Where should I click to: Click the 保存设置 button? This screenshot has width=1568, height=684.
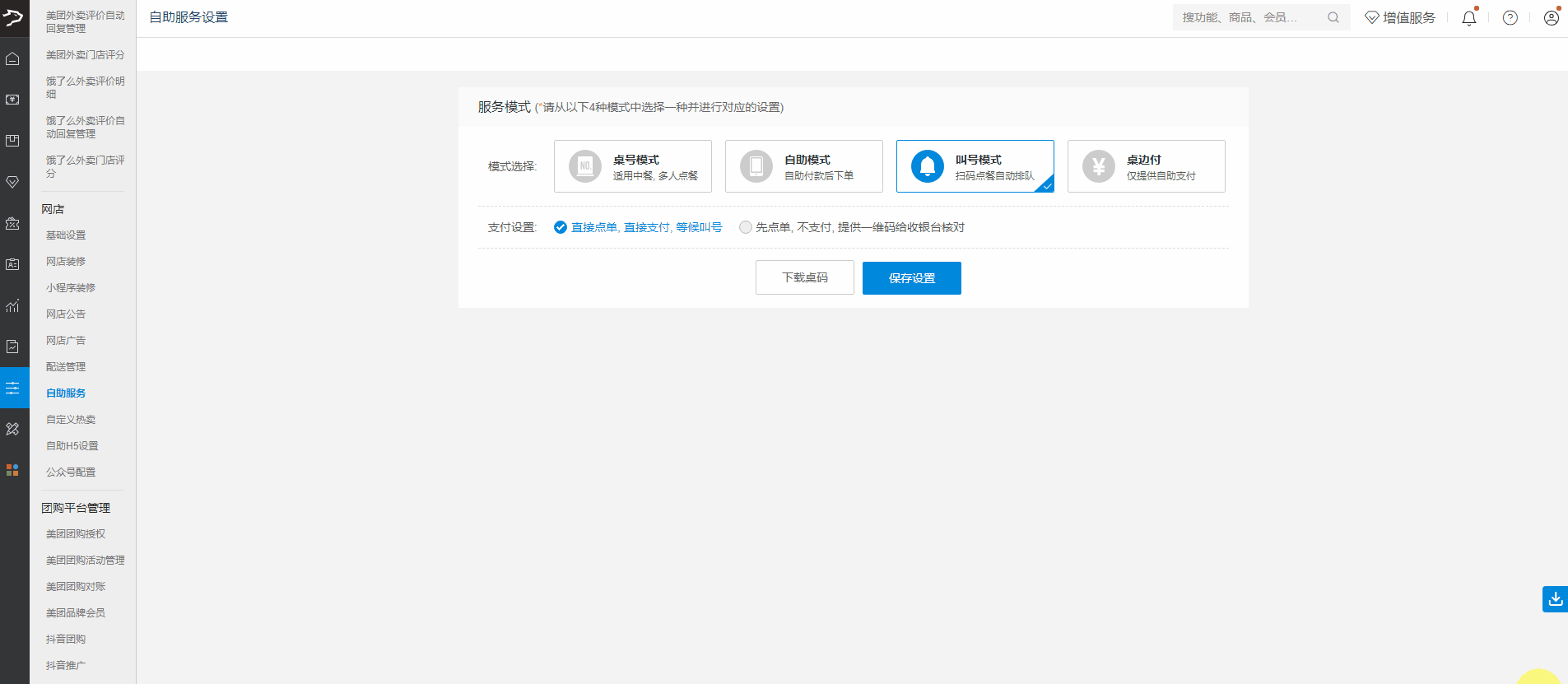pos(911,278)
